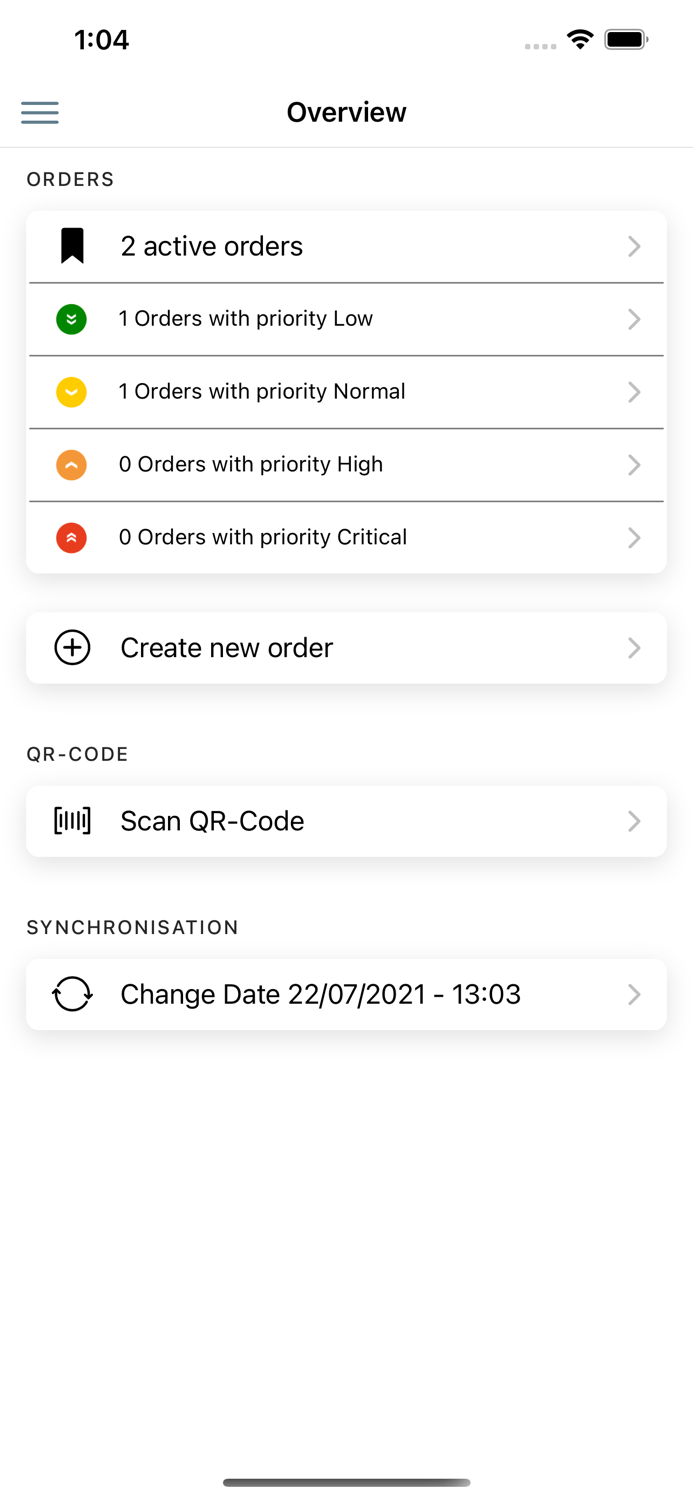This screenshot has width=693, height=1500.
Task: Tap the orange High priority icon
Action: [71, 465]
